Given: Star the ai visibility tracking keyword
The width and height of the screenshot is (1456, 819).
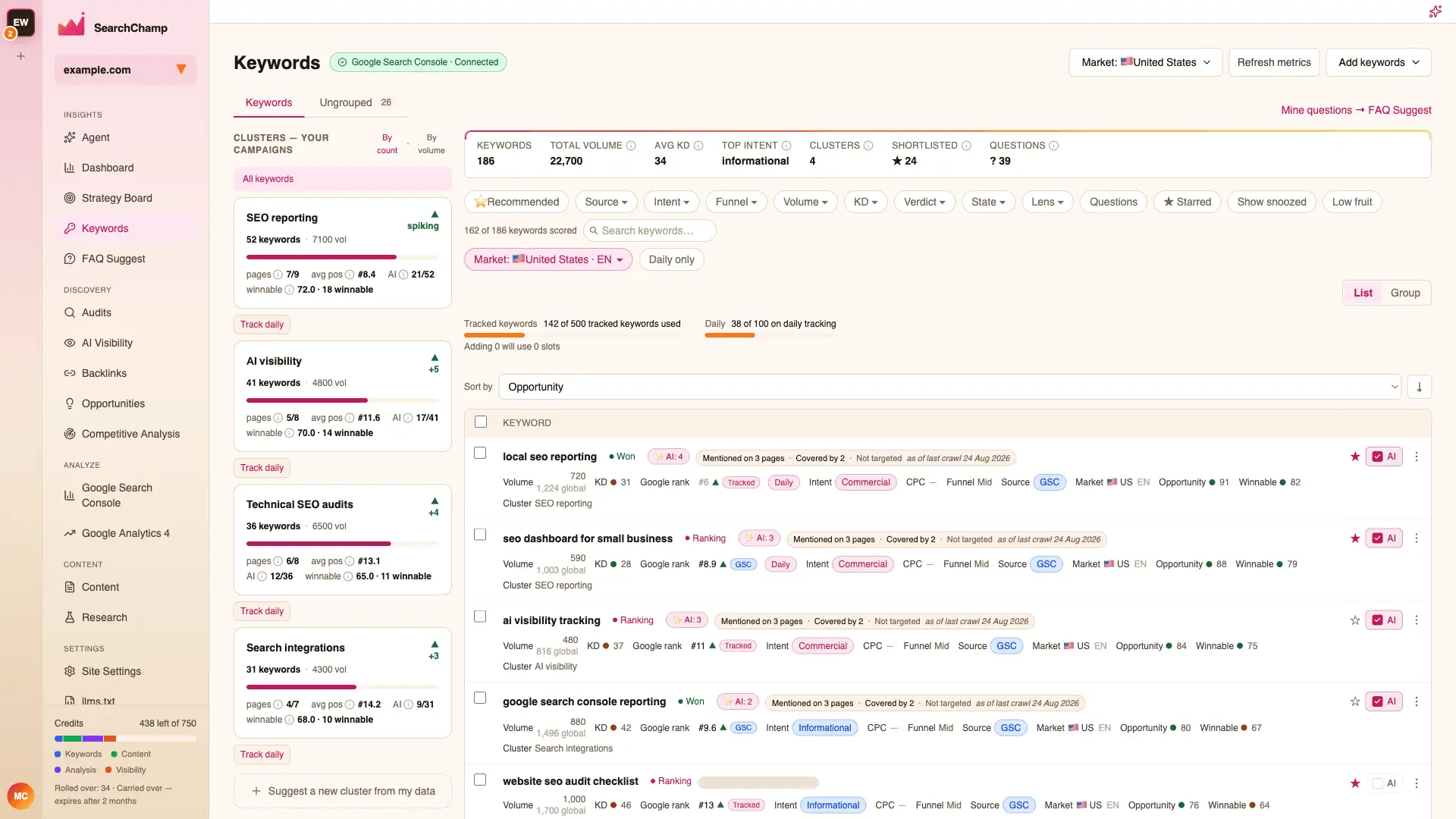Looking at the screenshot, I should pos(1355,620).
